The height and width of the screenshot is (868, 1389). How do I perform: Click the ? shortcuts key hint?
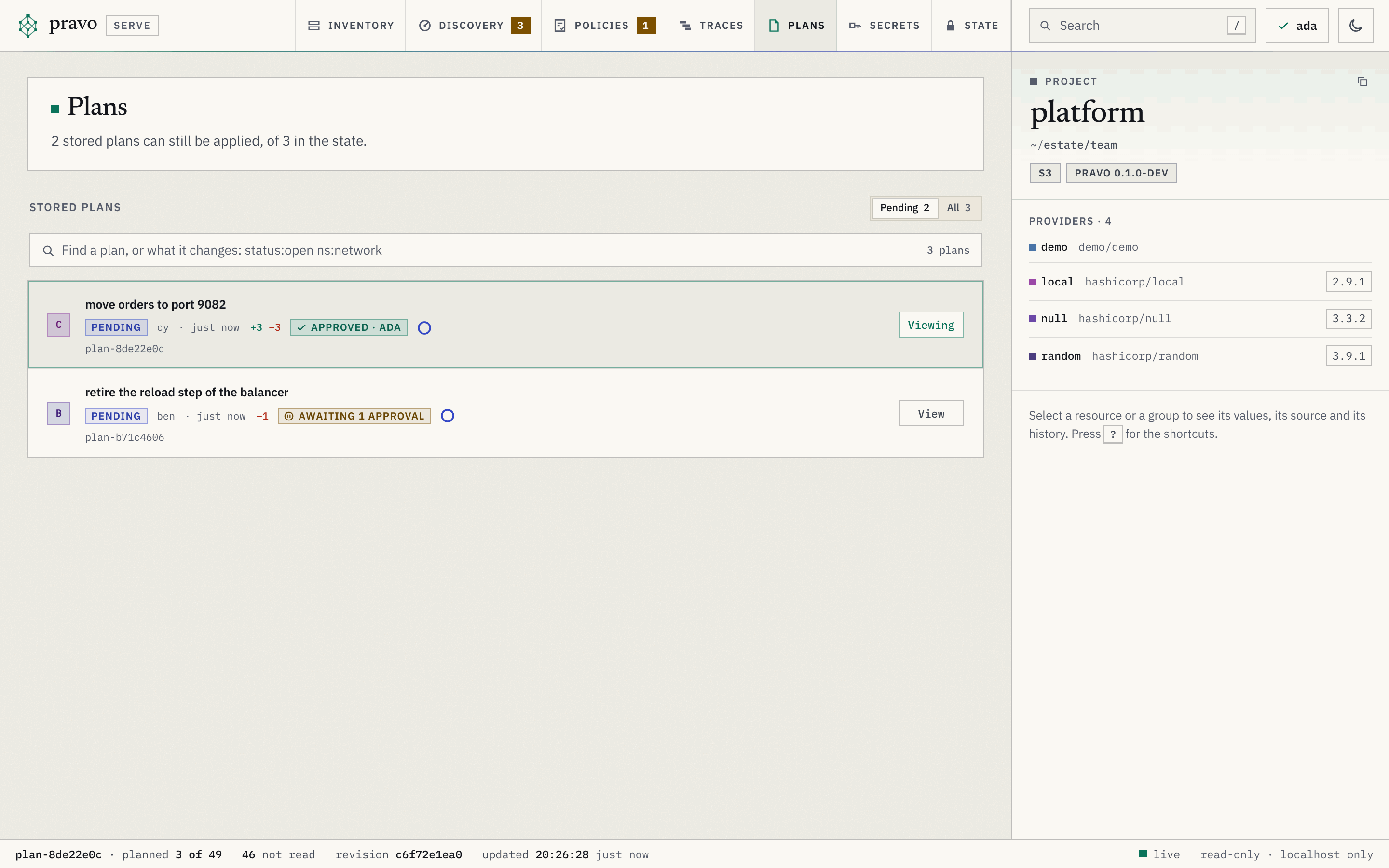(x=1113, y=434)
